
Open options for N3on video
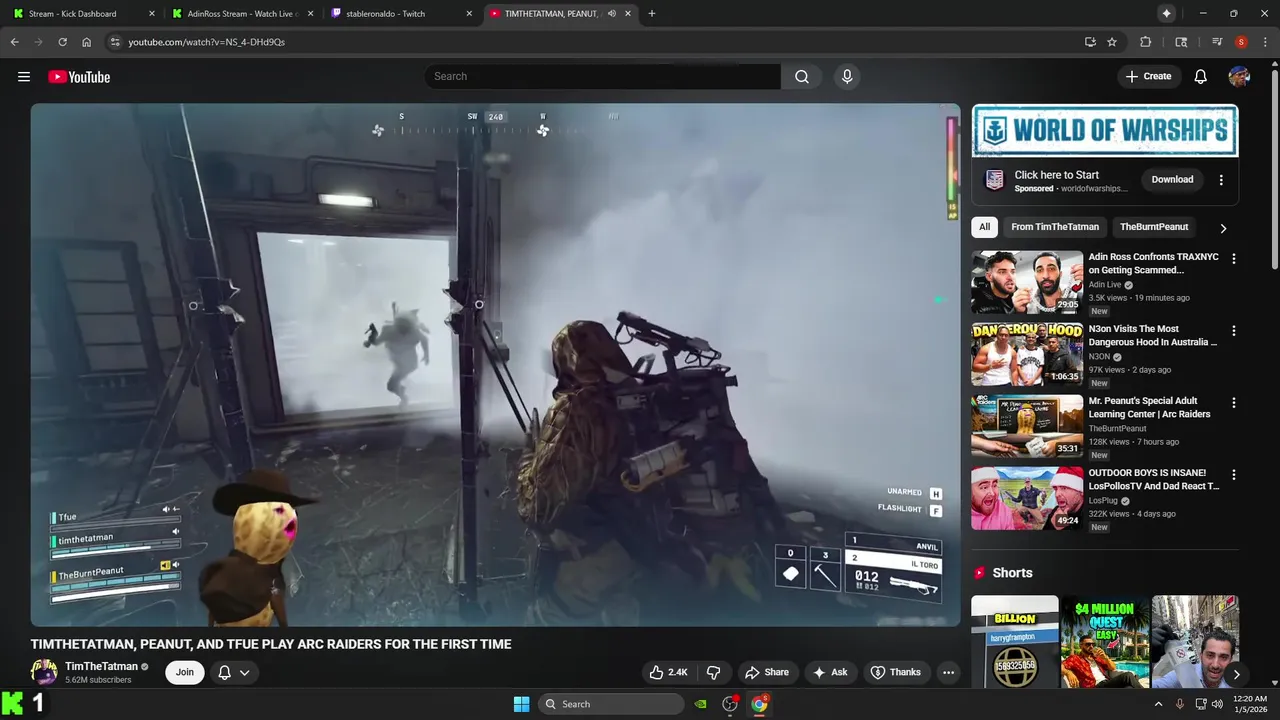point(1233,330)
